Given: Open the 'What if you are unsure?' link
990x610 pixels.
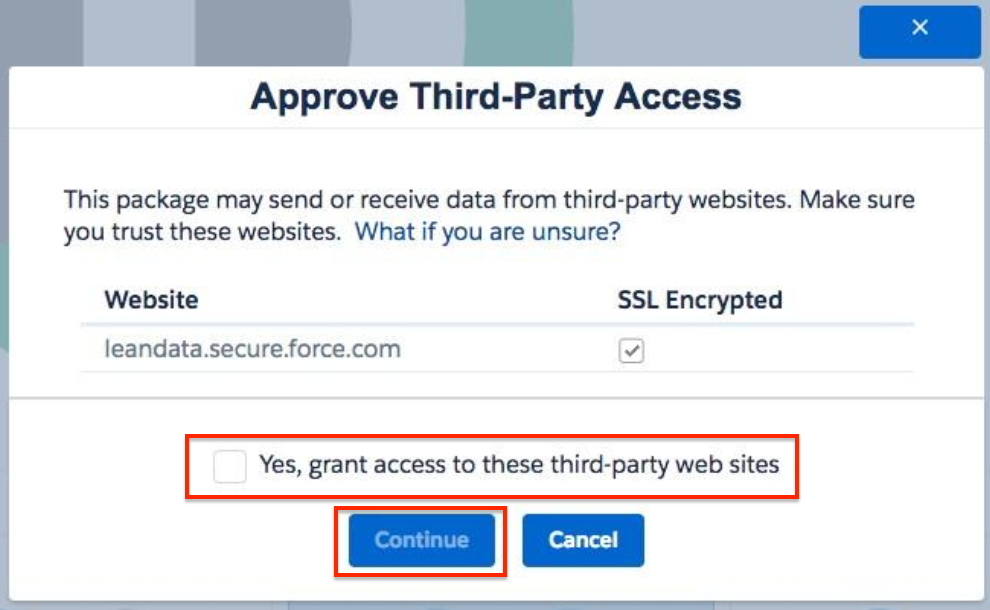Looking at the screenshot, I should (x=488, y=232).
